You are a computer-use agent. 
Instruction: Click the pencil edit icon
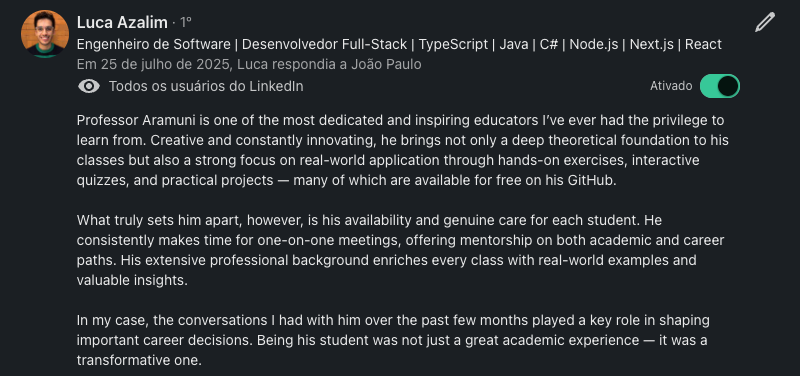point(765,22)
